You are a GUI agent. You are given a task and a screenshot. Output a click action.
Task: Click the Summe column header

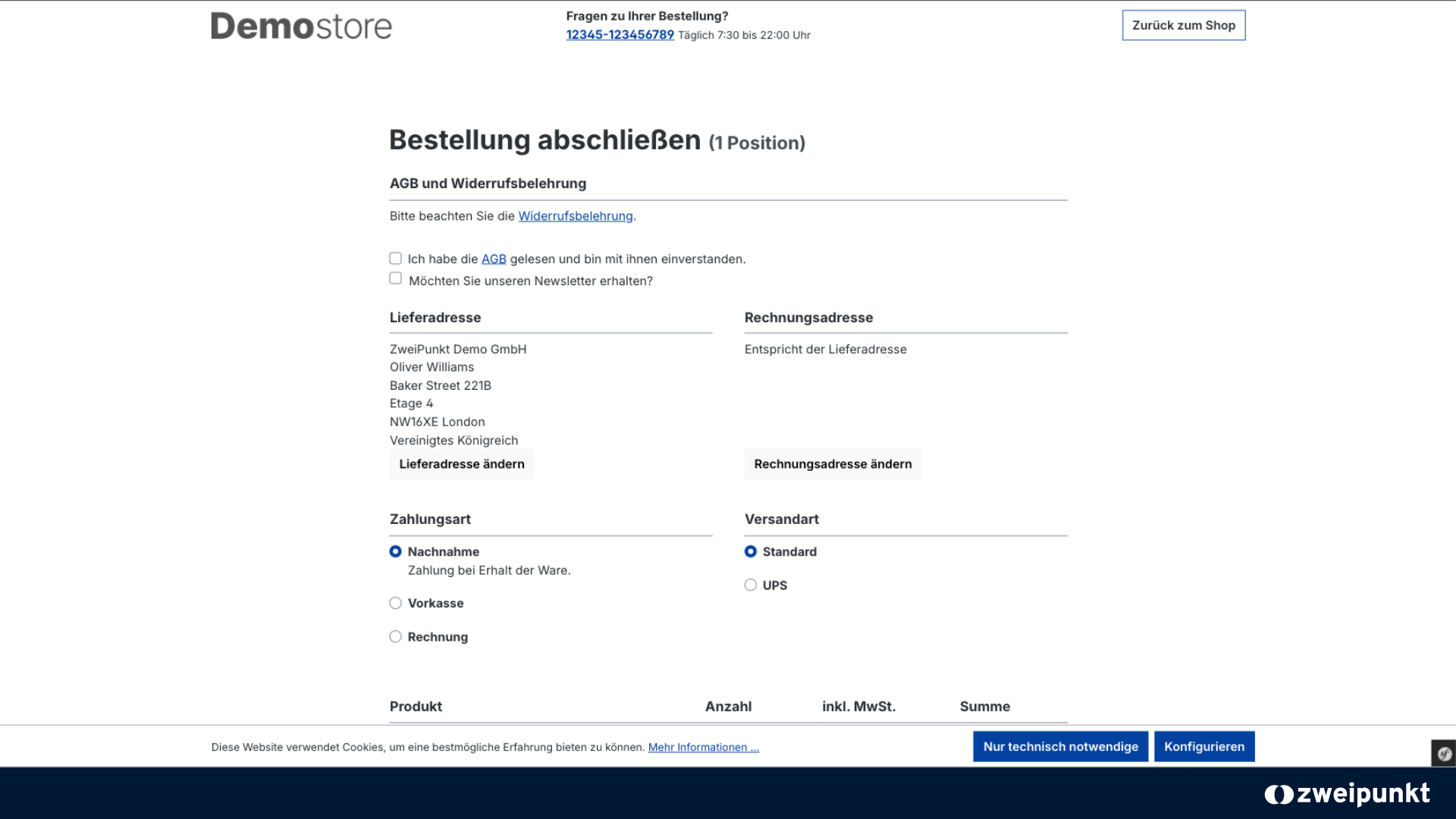[984, 707]
